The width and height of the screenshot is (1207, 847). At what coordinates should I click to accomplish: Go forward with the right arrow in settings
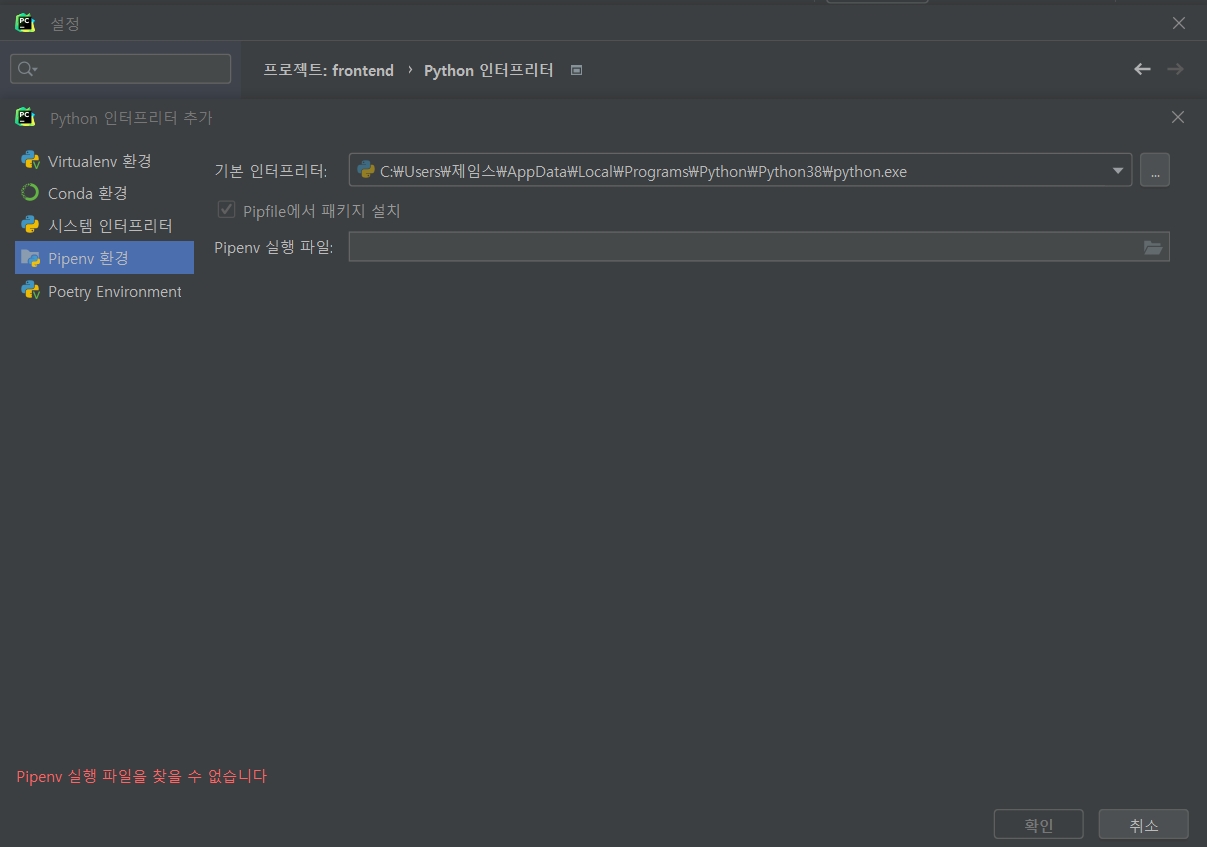pos(1175,69)
